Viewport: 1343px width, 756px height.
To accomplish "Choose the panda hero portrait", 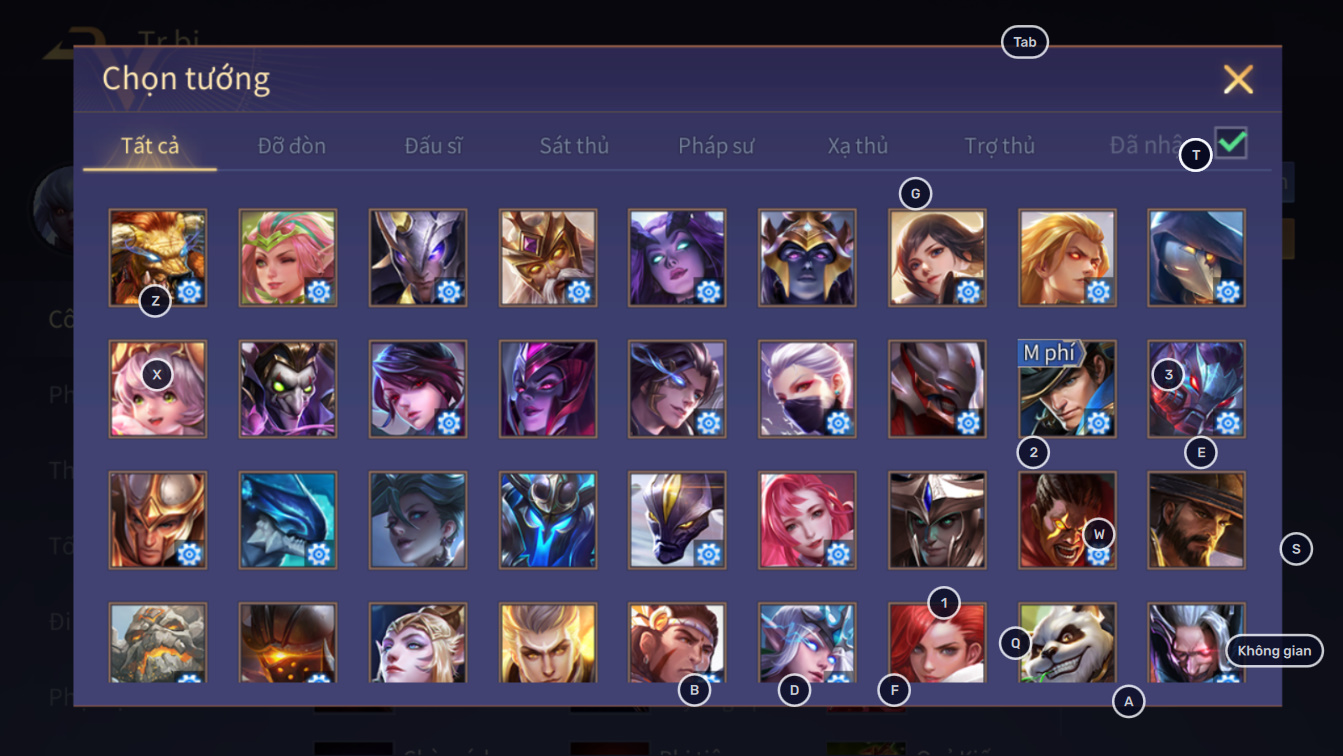I will pyautogui.click(x=1068, y=643).
